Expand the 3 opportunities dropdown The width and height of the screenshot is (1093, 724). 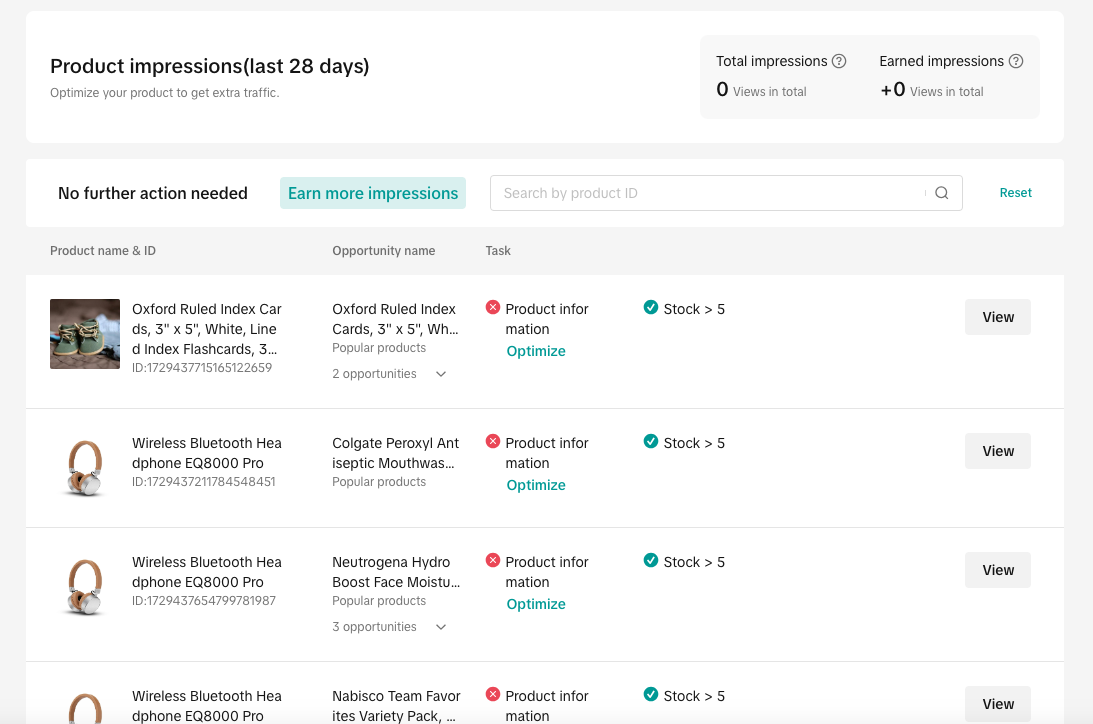(441, 627)
